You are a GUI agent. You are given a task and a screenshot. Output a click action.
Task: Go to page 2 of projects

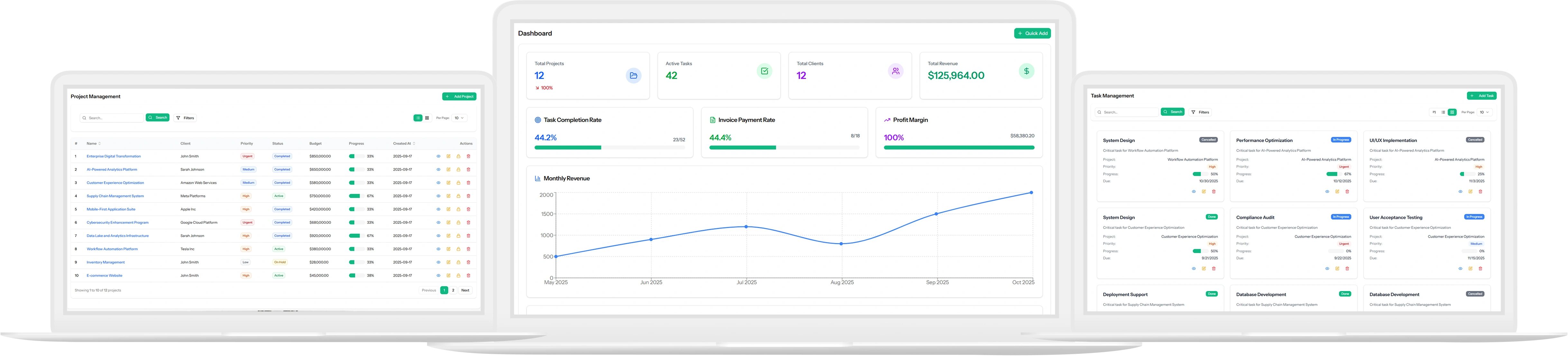pos(453,290)
